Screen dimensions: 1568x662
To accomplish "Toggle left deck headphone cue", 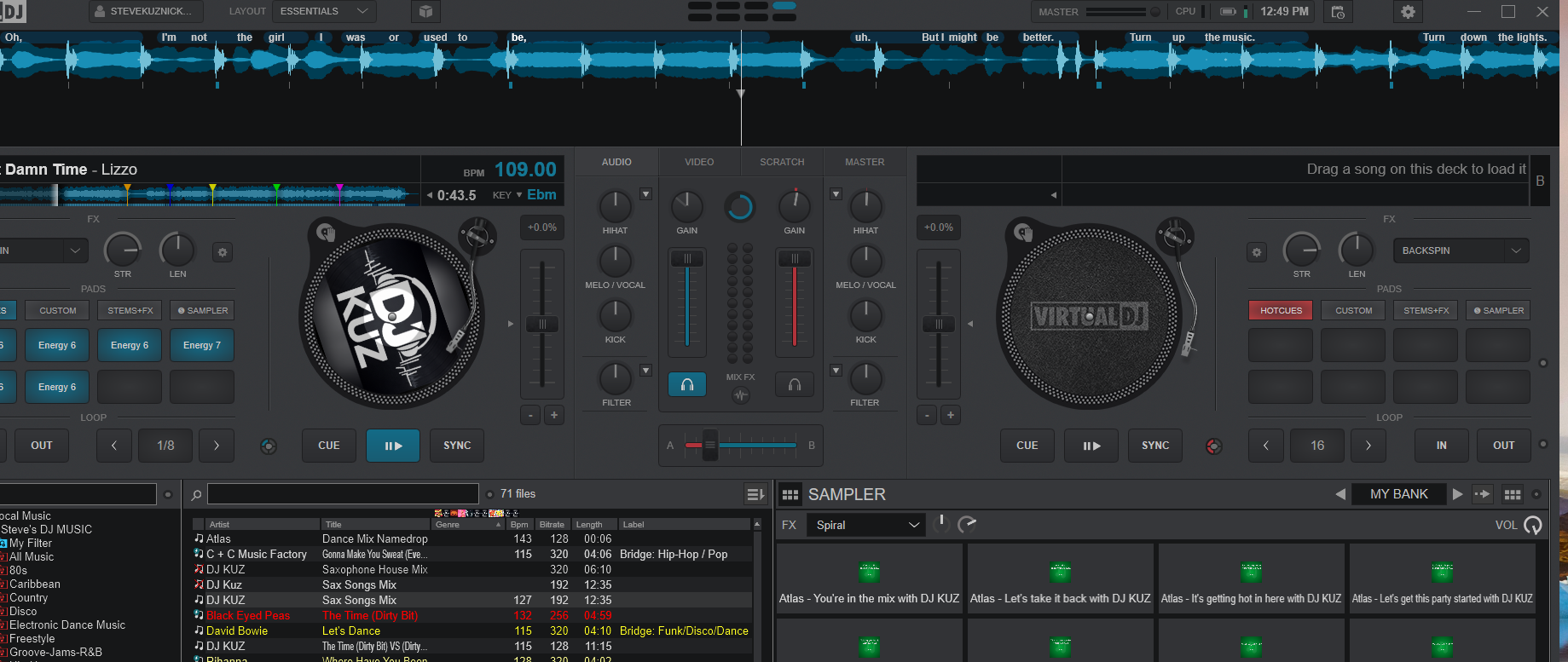I will coord(687,385).
